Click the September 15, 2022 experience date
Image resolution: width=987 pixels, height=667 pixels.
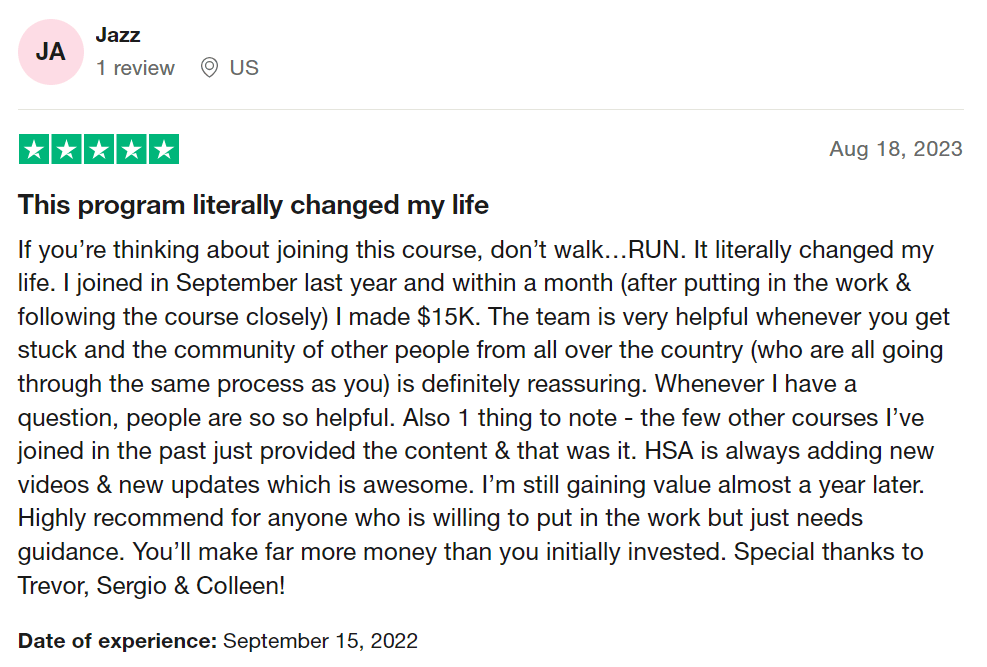pos(320,641)
